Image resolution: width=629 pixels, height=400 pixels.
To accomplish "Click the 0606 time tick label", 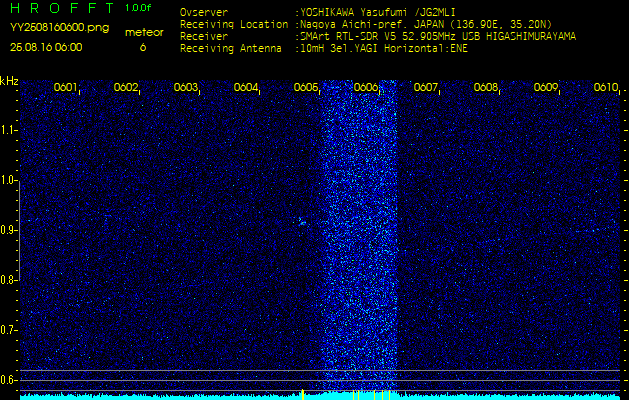I will pos(365,87).
